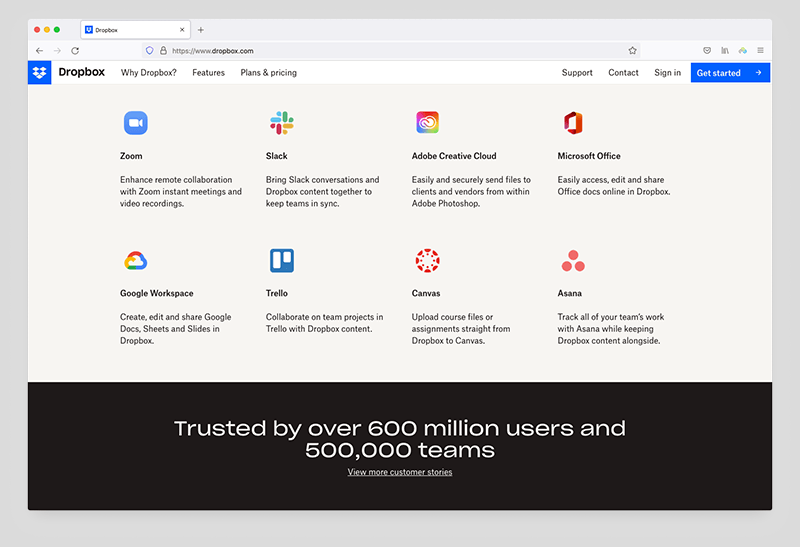Click the Slack app icon
This screenshot has width=800, height=547.
coord(282,123)
